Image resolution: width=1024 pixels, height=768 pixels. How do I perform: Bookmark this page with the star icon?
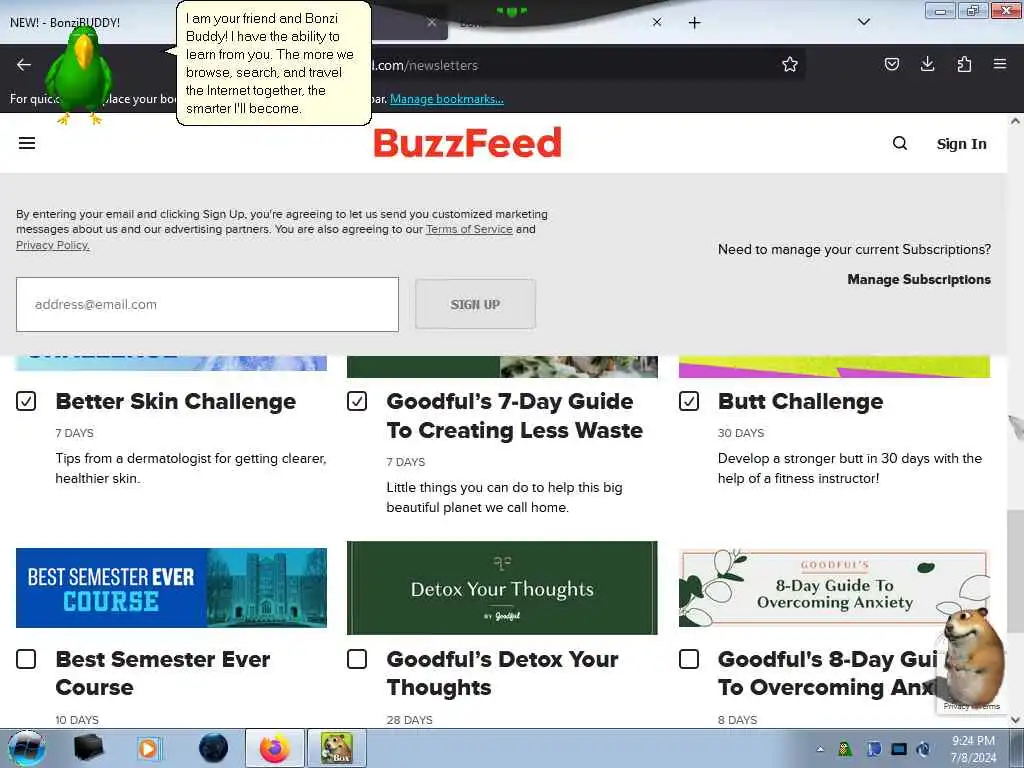click(790, 64)
